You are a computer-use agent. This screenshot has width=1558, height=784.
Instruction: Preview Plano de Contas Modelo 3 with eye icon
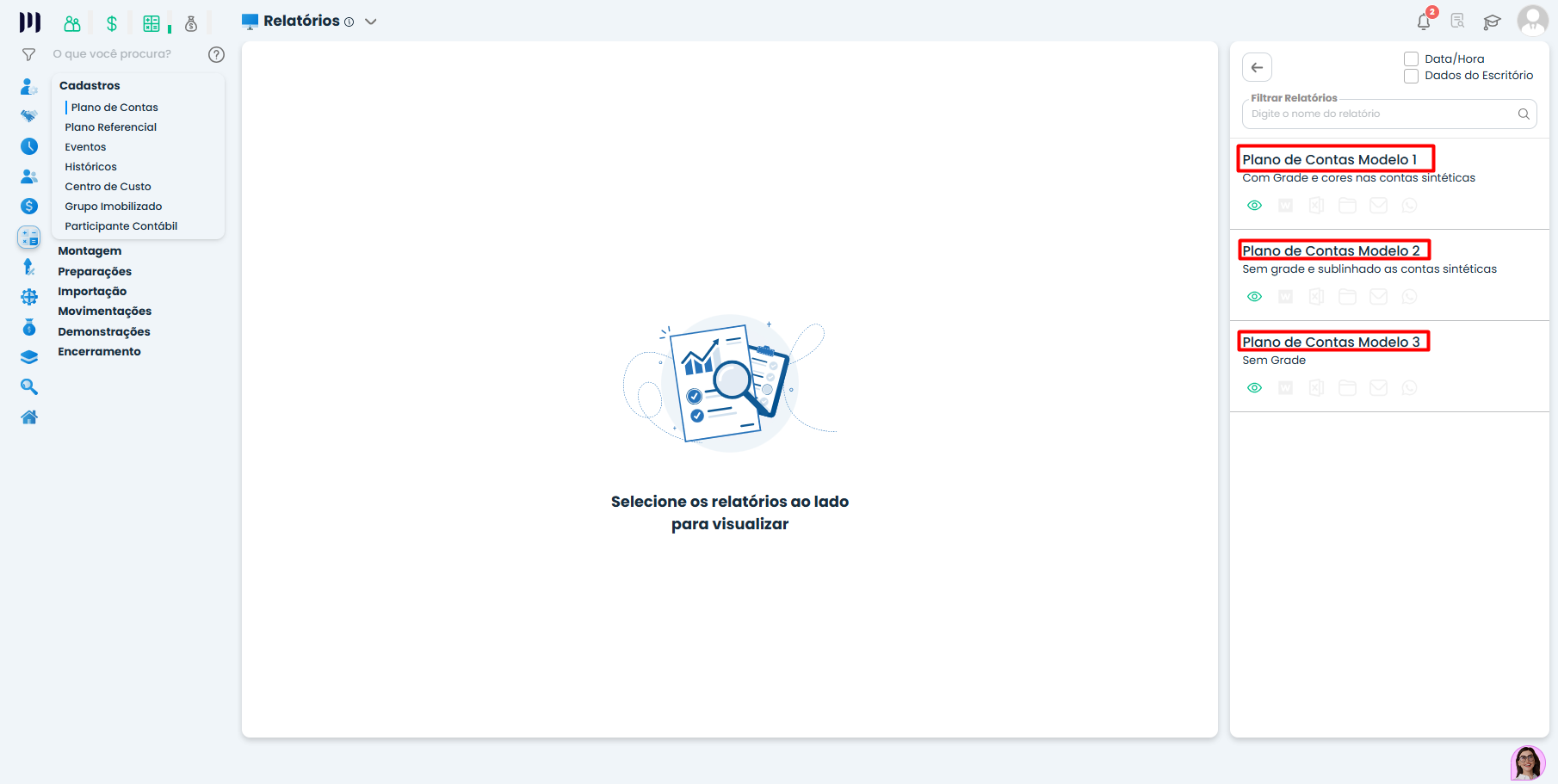pyautogui.click(x=1255, y=388)
